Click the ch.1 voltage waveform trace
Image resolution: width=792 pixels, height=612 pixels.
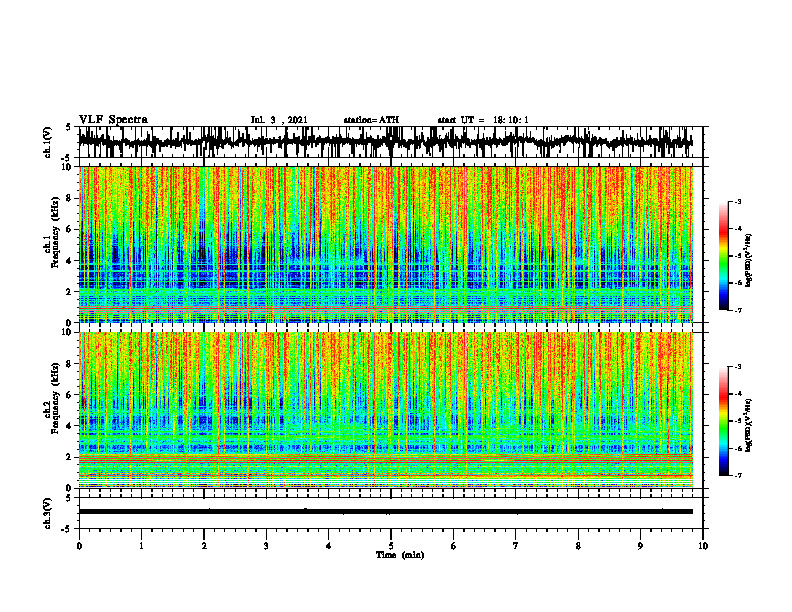click(386, 142)
